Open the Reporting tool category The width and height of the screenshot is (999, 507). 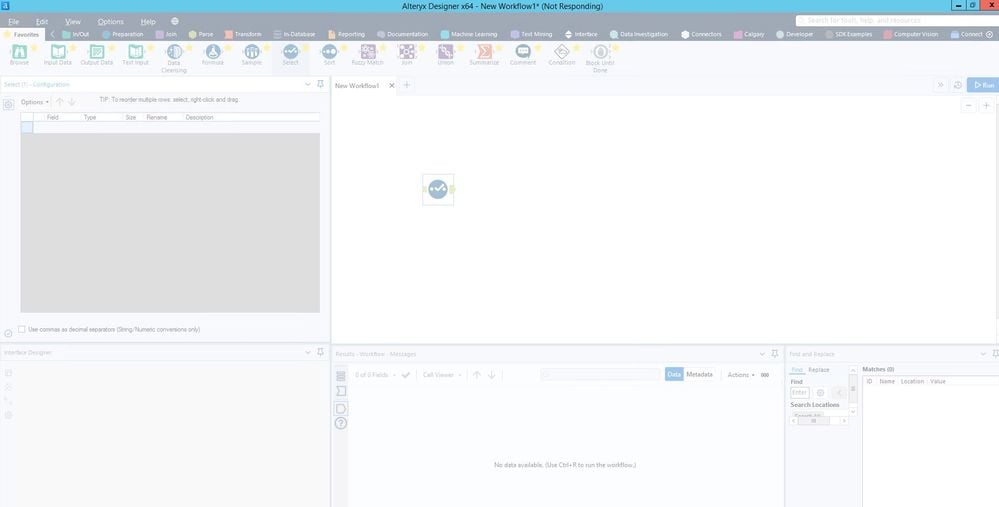tap(346, 34)
